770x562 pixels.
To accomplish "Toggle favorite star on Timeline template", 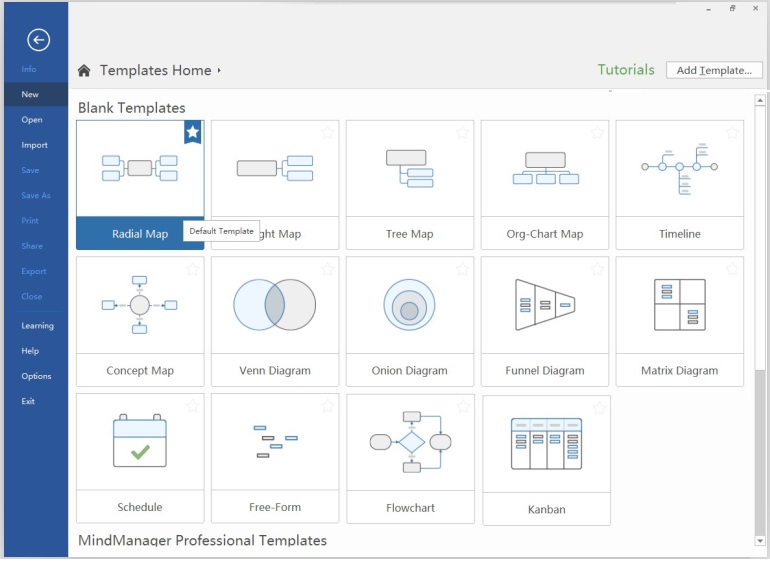I will click(x=732, y=132).
